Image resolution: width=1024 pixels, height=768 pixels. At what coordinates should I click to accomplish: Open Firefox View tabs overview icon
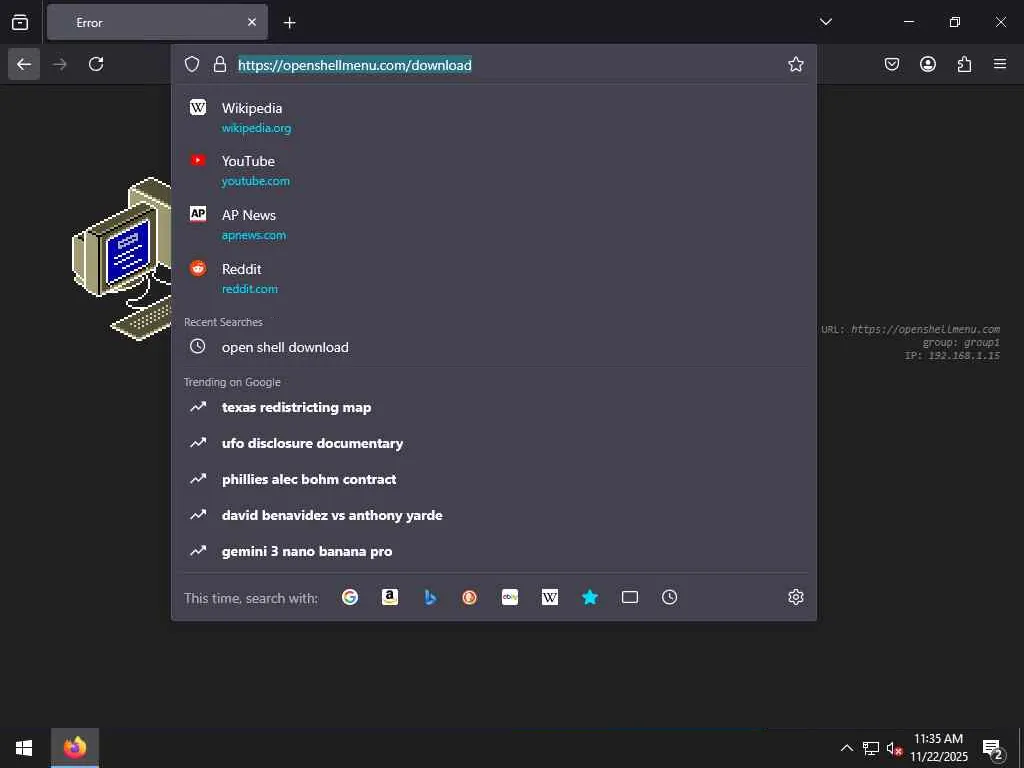[20, 22]
